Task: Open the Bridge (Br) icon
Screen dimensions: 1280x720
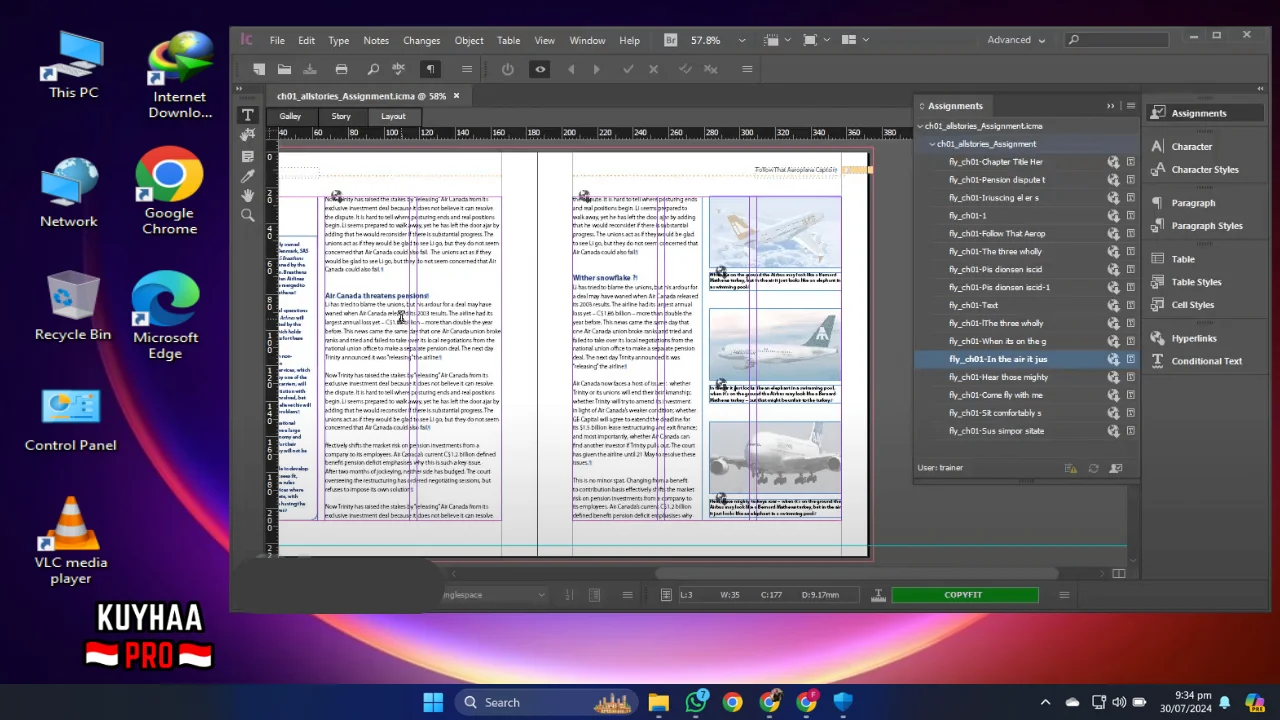Action: [x=670, y=40]
